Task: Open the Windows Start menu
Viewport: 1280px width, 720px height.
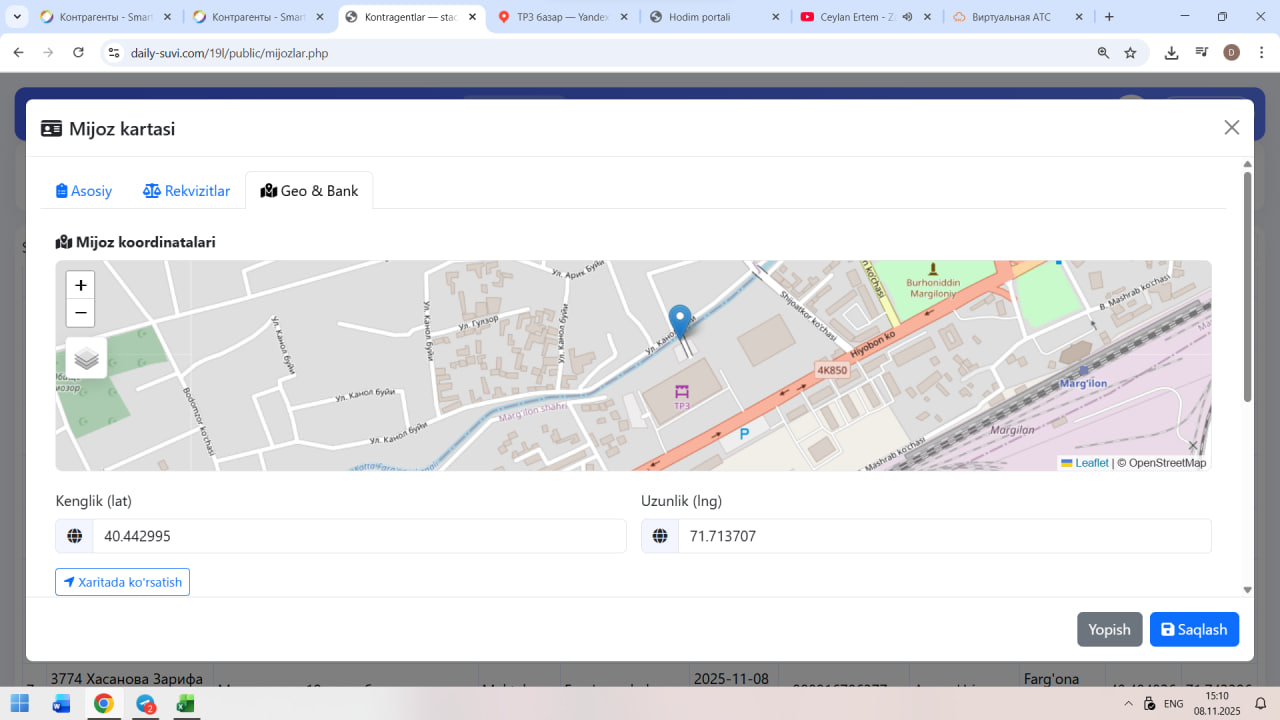Action: click(20, 703)
